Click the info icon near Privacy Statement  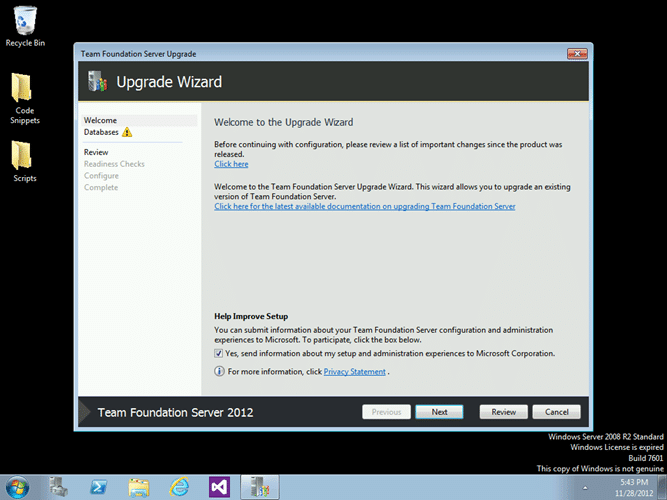(219, 371)
